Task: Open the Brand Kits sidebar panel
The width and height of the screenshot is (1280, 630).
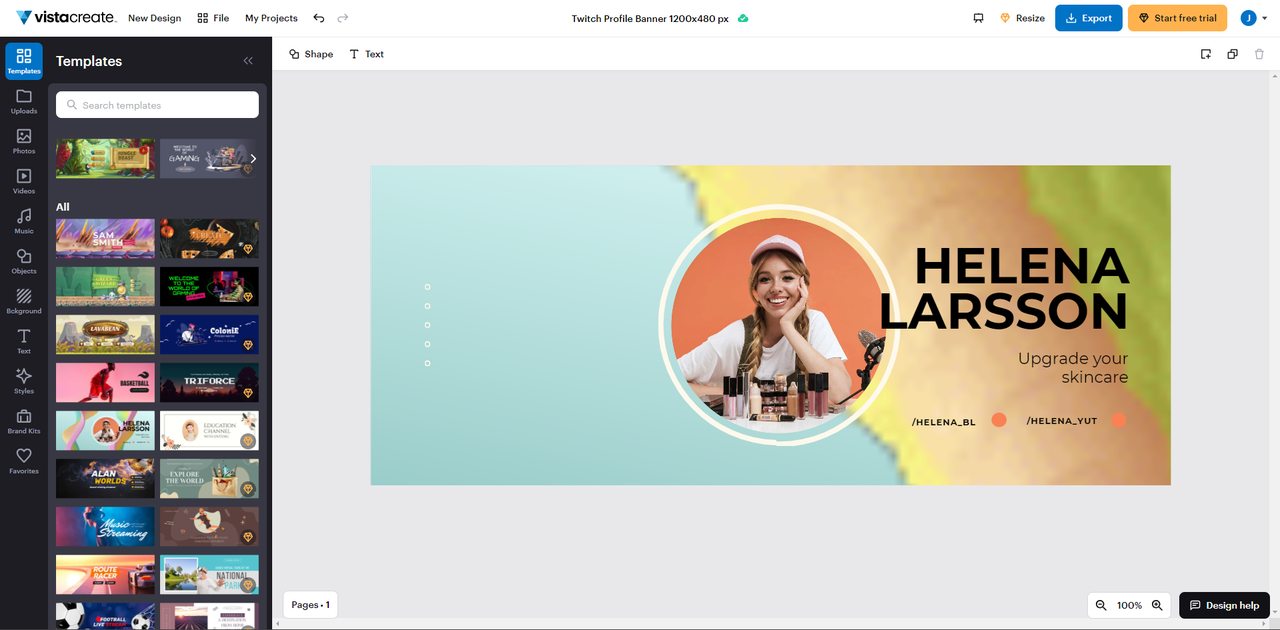Action: click(x=24, y=421)
